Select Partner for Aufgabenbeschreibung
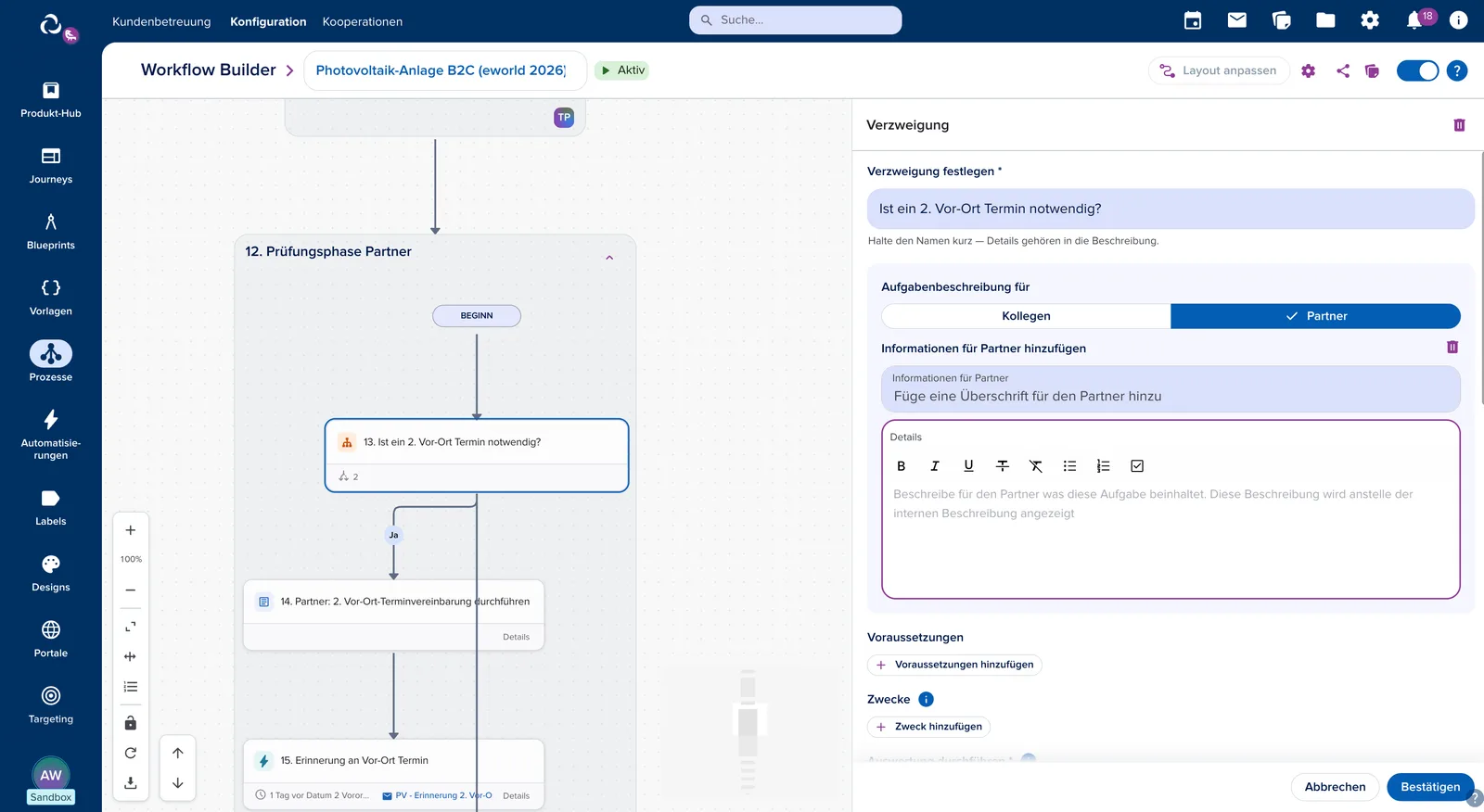Screen dimensions: 1484x812 point(1315,316)
